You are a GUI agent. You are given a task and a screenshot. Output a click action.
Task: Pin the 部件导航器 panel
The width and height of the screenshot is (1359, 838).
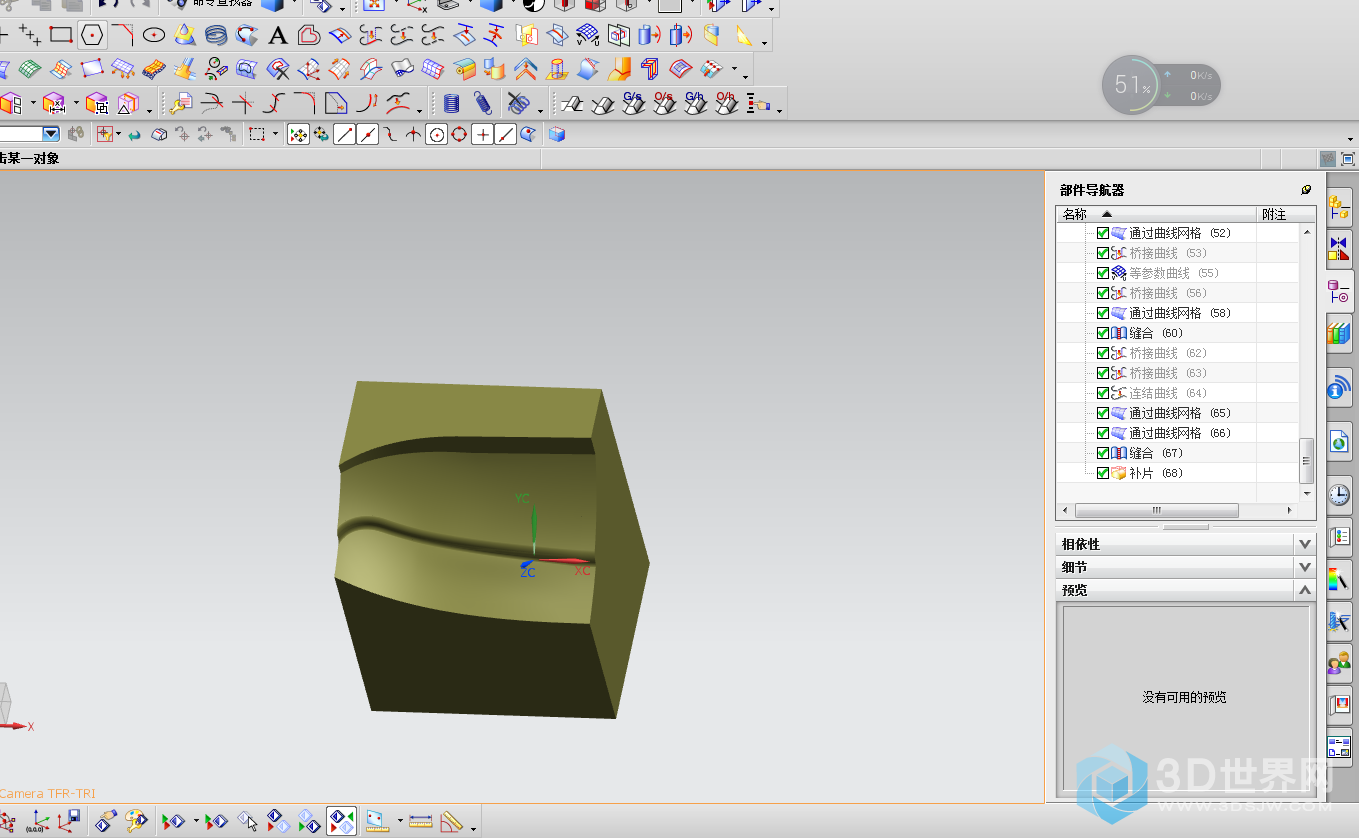[1306, 190]
